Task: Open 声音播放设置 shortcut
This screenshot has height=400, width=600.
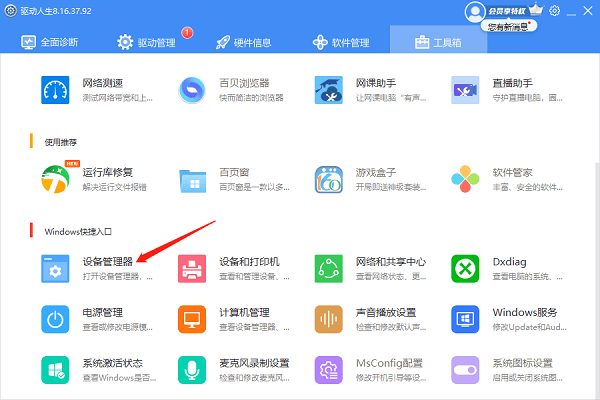Action: pyautogui.click(x=329, y=319)
